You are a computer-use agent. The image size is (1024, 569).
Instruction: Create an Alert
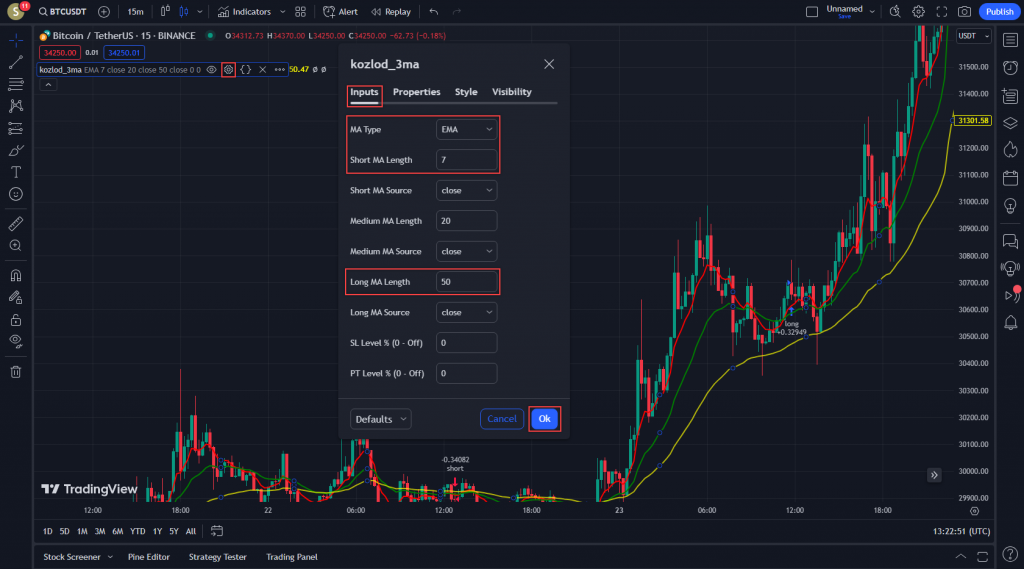340,12
